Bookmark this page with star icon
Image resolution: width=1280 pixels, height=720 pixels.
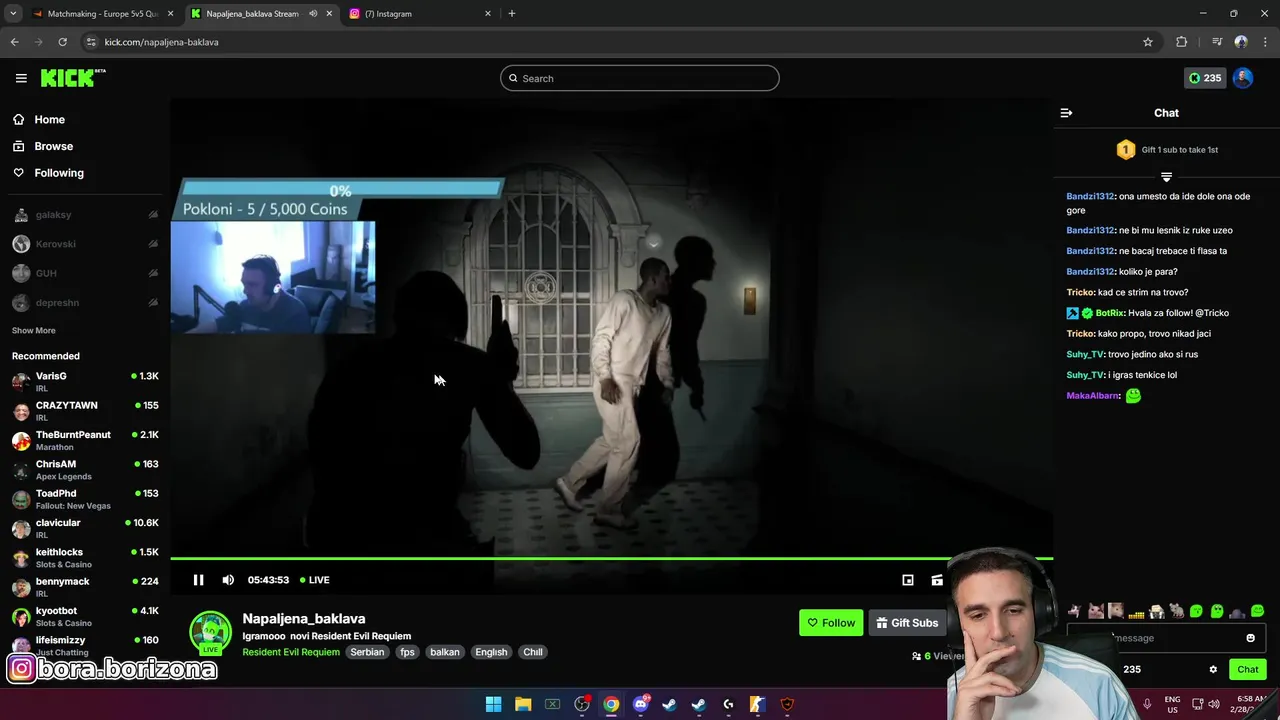[x=1148, y=42]
